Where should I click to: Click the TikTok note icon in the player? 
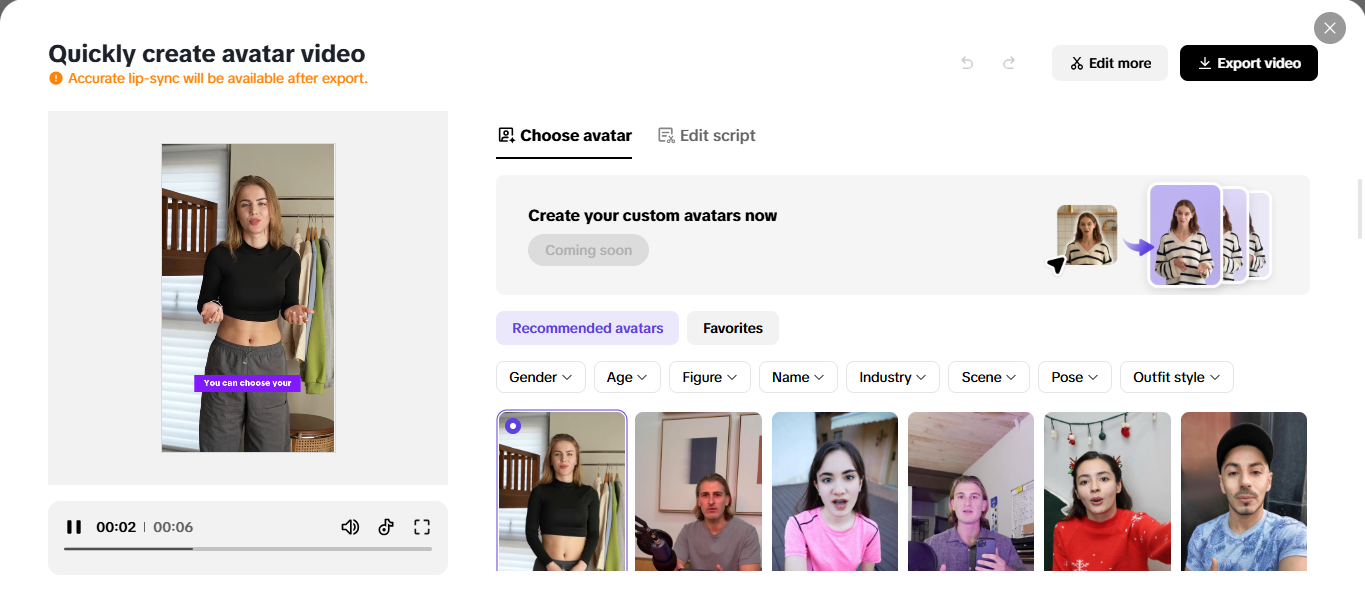(x=386, y=526)
